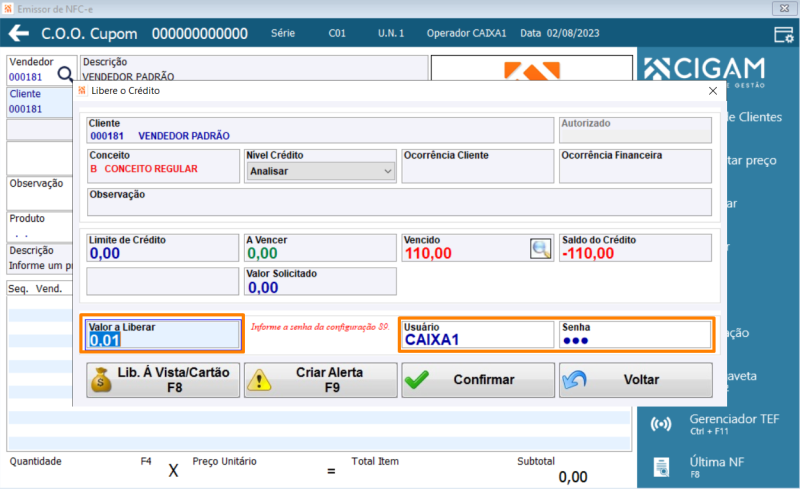Click Lib. À Vista/Cartão F8 button

pyautogui.click(x=163, y=380)
